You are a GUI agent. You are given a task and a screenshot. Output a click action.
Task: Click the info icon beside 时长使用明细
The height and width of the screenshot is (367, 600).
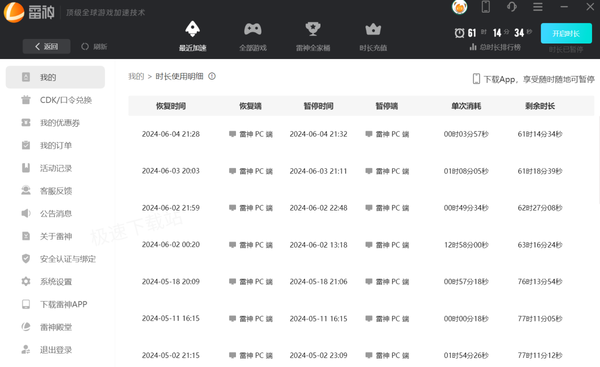(212, 76)
